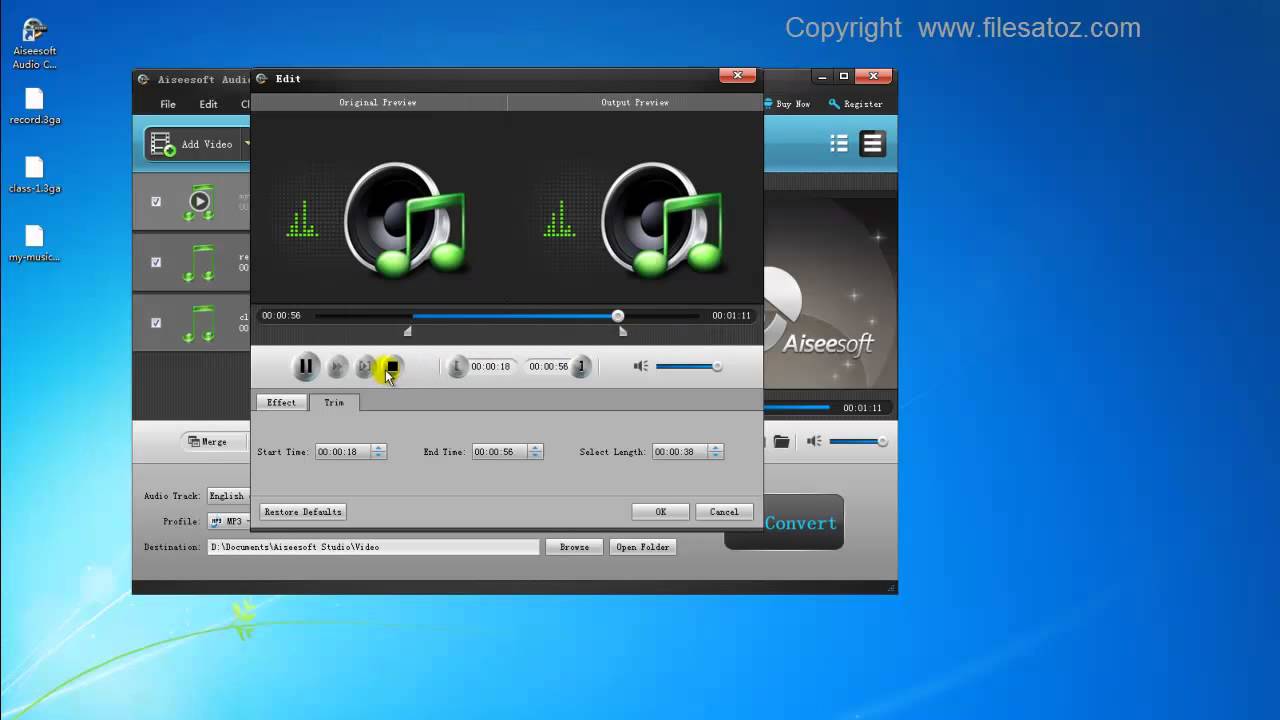Image resolution: width=1280 pixels, height=720 pixels.
Task: Set trim start with the left bracket button
Action: 457,367
